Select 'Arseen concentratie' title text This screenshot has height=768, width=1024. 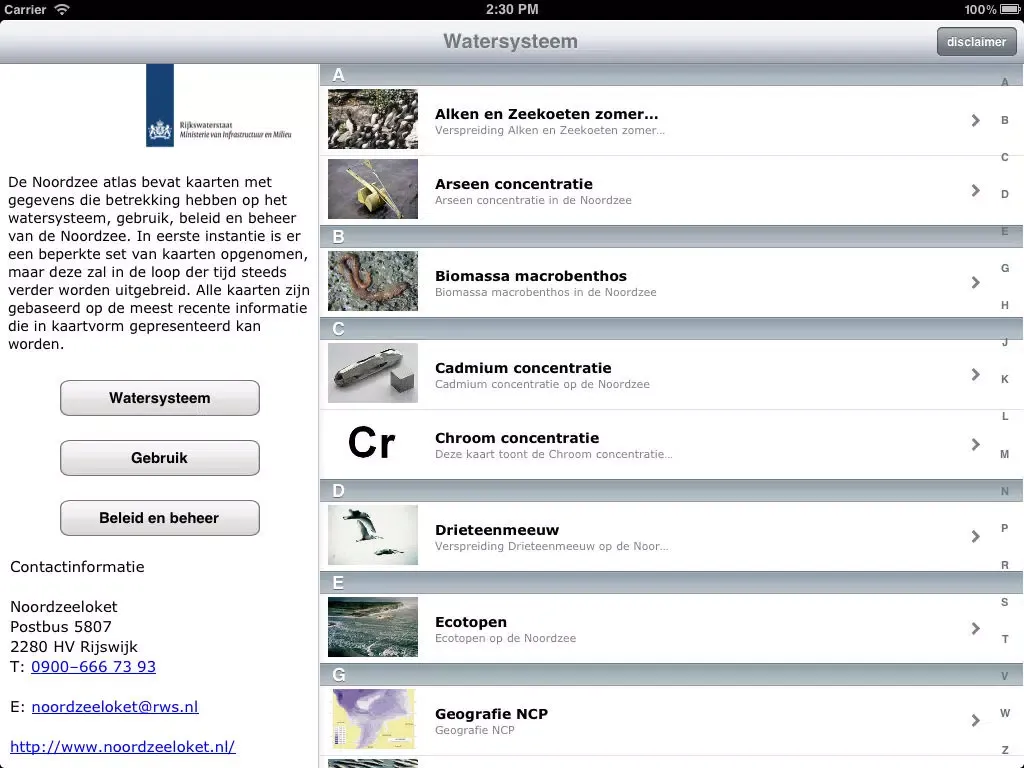[x=514, y=184]
